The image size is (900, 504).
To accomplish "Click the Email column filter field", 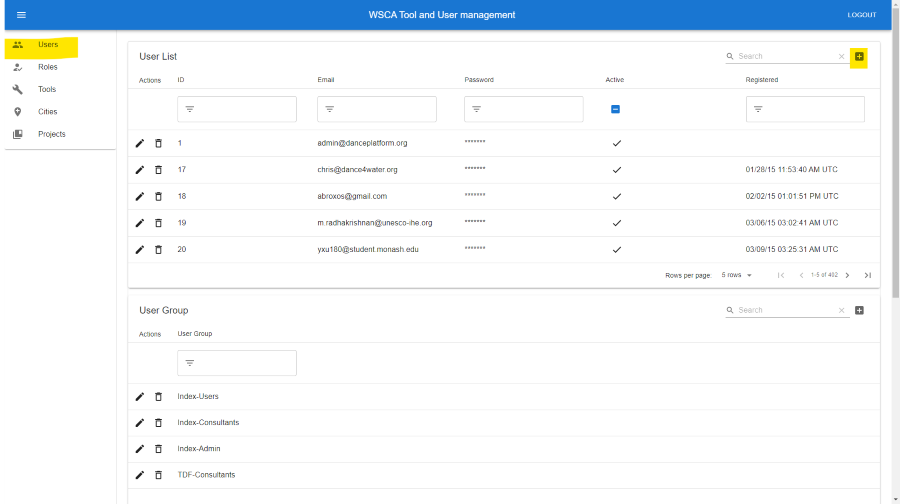I will point(377,109).
